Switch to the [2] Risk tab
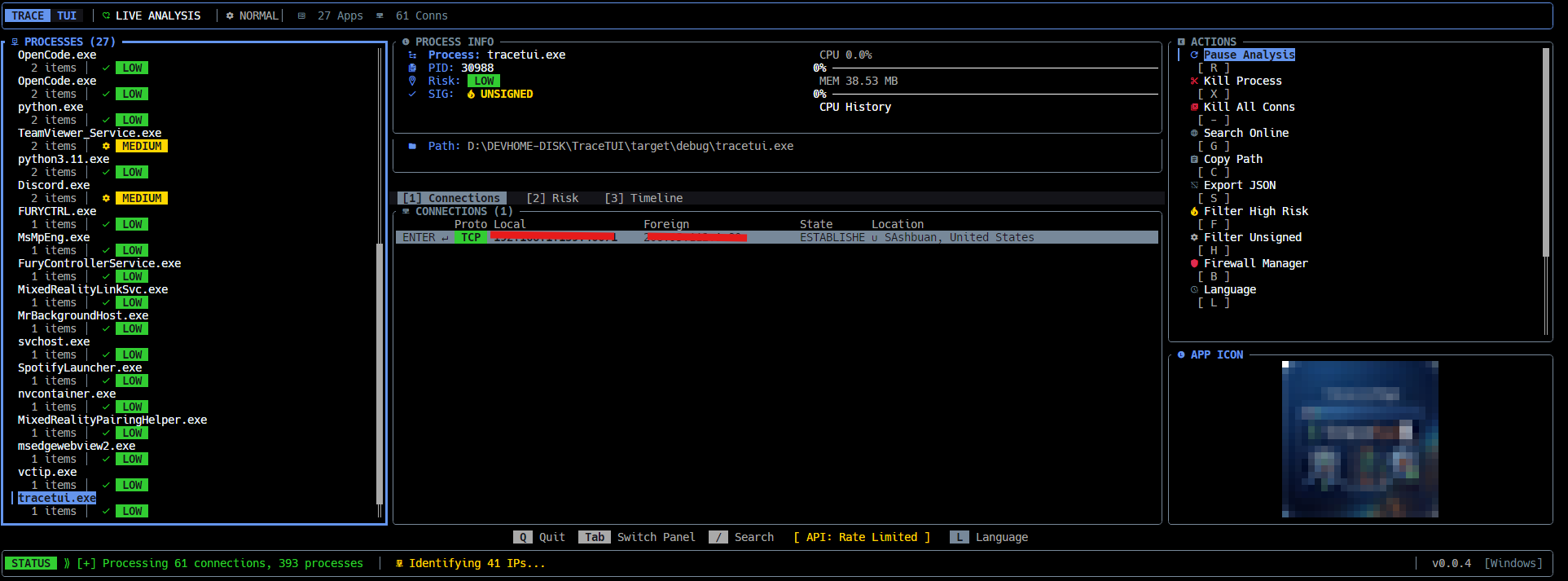The width and height of the screenshot is (1568, 581). pos(552,198)
